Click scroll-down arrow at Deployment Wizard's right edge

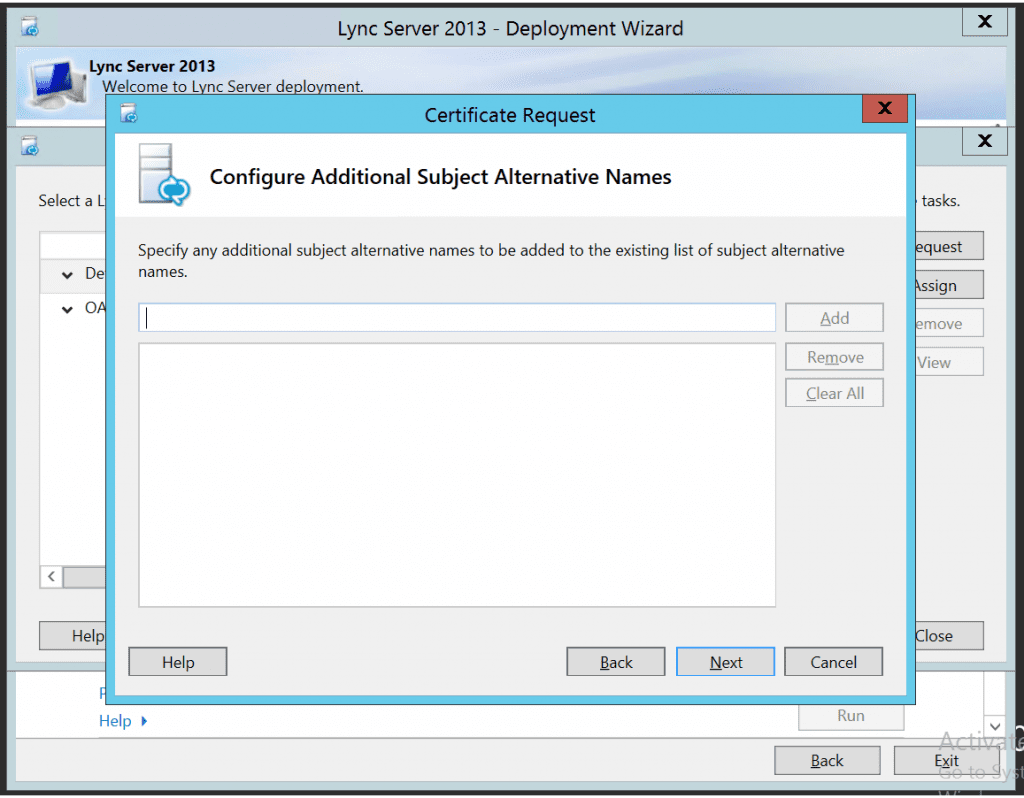(994, 725)
